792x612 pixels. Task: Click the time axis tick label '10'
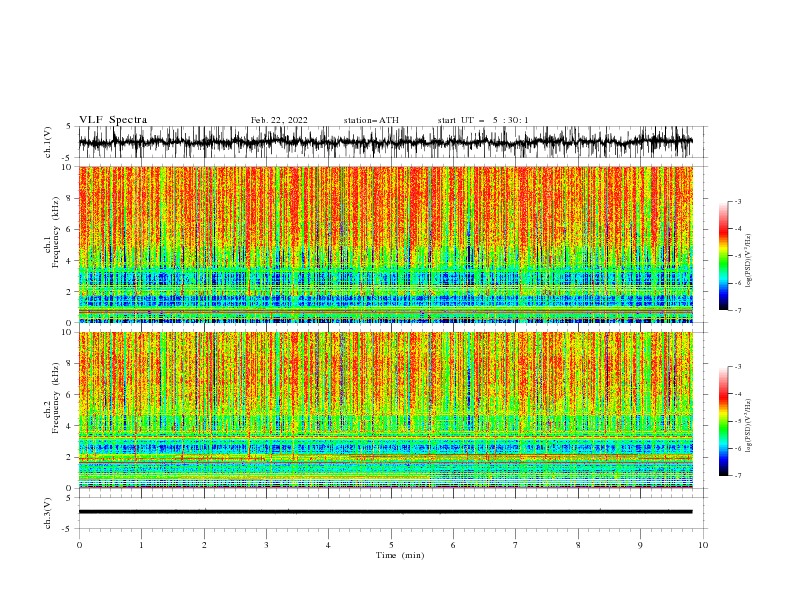click(x=703, y=545)
